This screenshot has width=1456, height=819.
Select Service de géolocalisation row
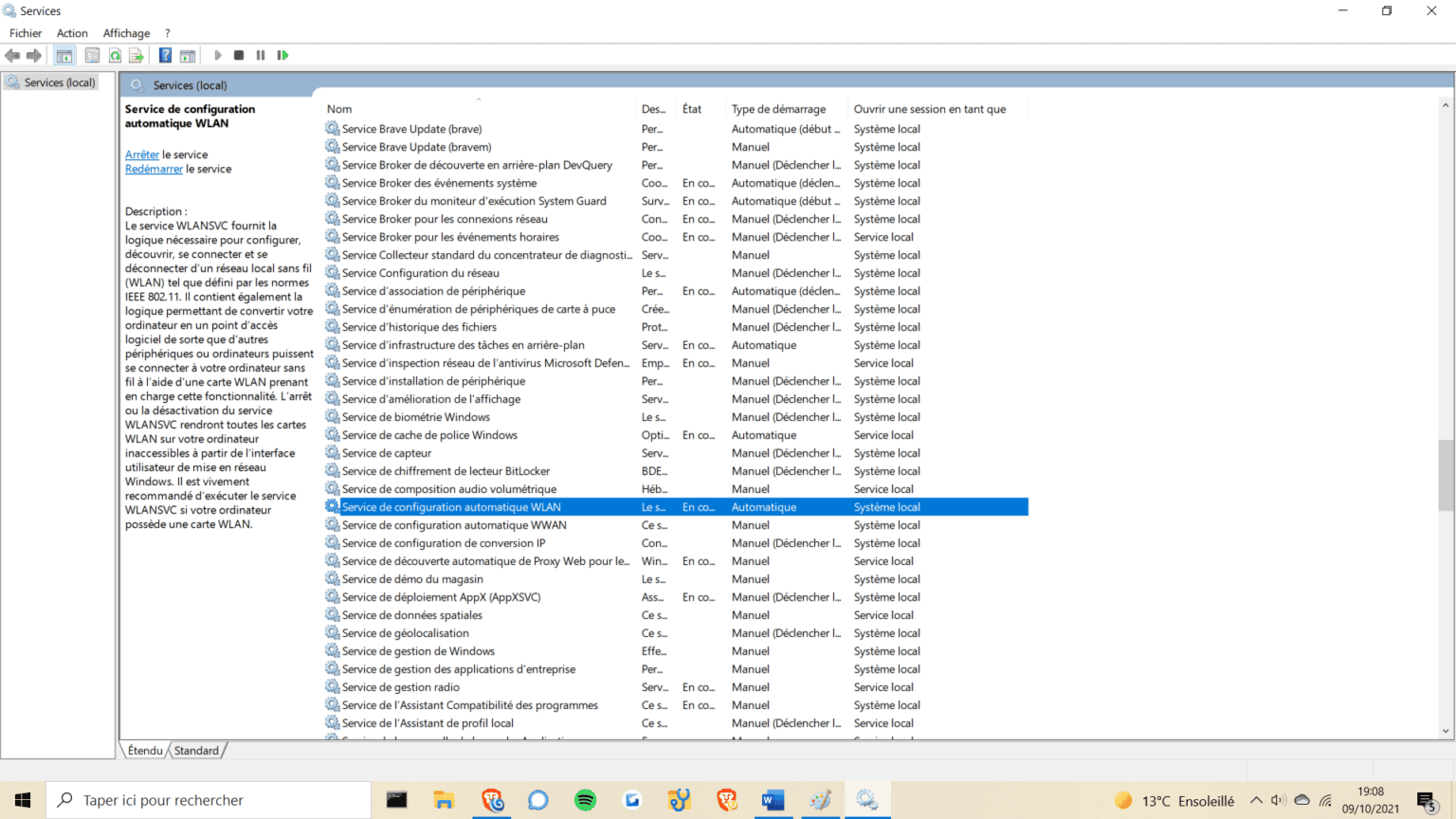[x=676, y=633]
